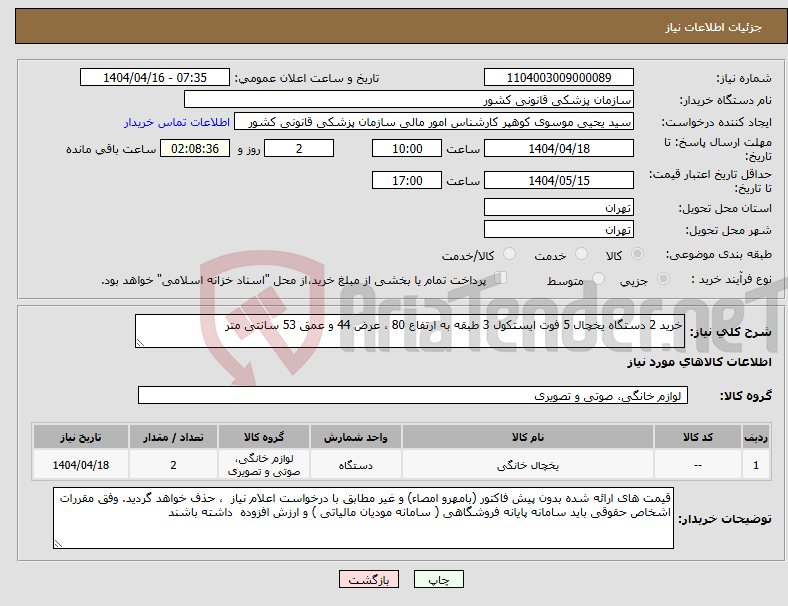The width and height of the screenshot is (788, 606).
Task: Click the need number field 1104003009000089
Action: [x=558, y=77]
